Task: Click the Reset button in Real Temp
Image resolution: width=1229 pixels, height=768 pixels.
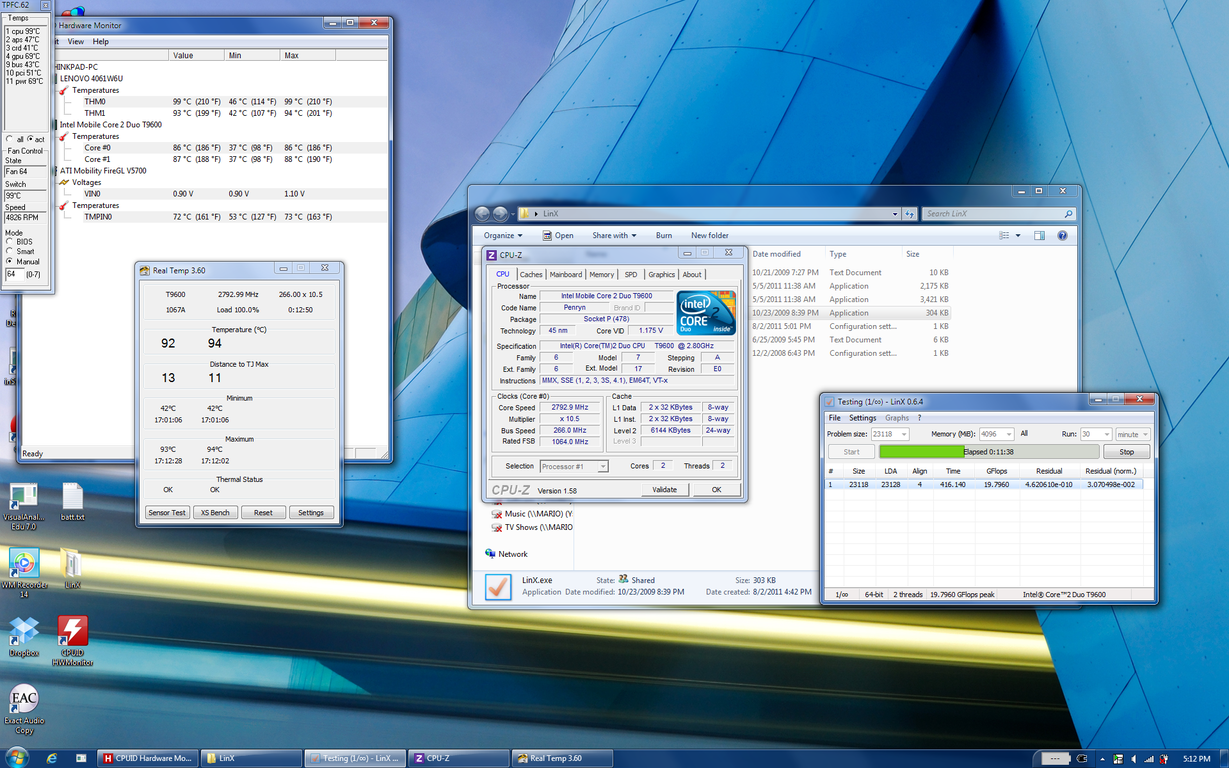Action: pyautogui.click(x=263, y=512)
